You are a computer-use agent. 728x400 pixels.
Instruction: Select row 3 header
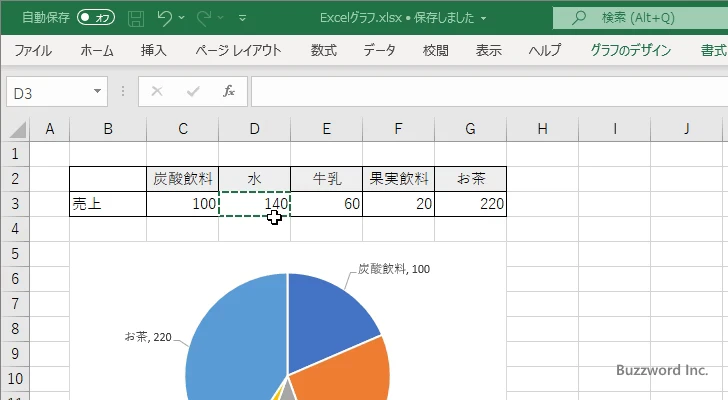[15, 204]
